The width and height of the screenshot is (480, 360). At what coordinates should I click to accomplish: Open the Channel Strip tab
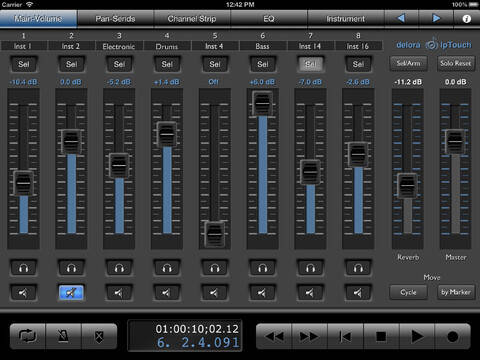tap(192, 19)
